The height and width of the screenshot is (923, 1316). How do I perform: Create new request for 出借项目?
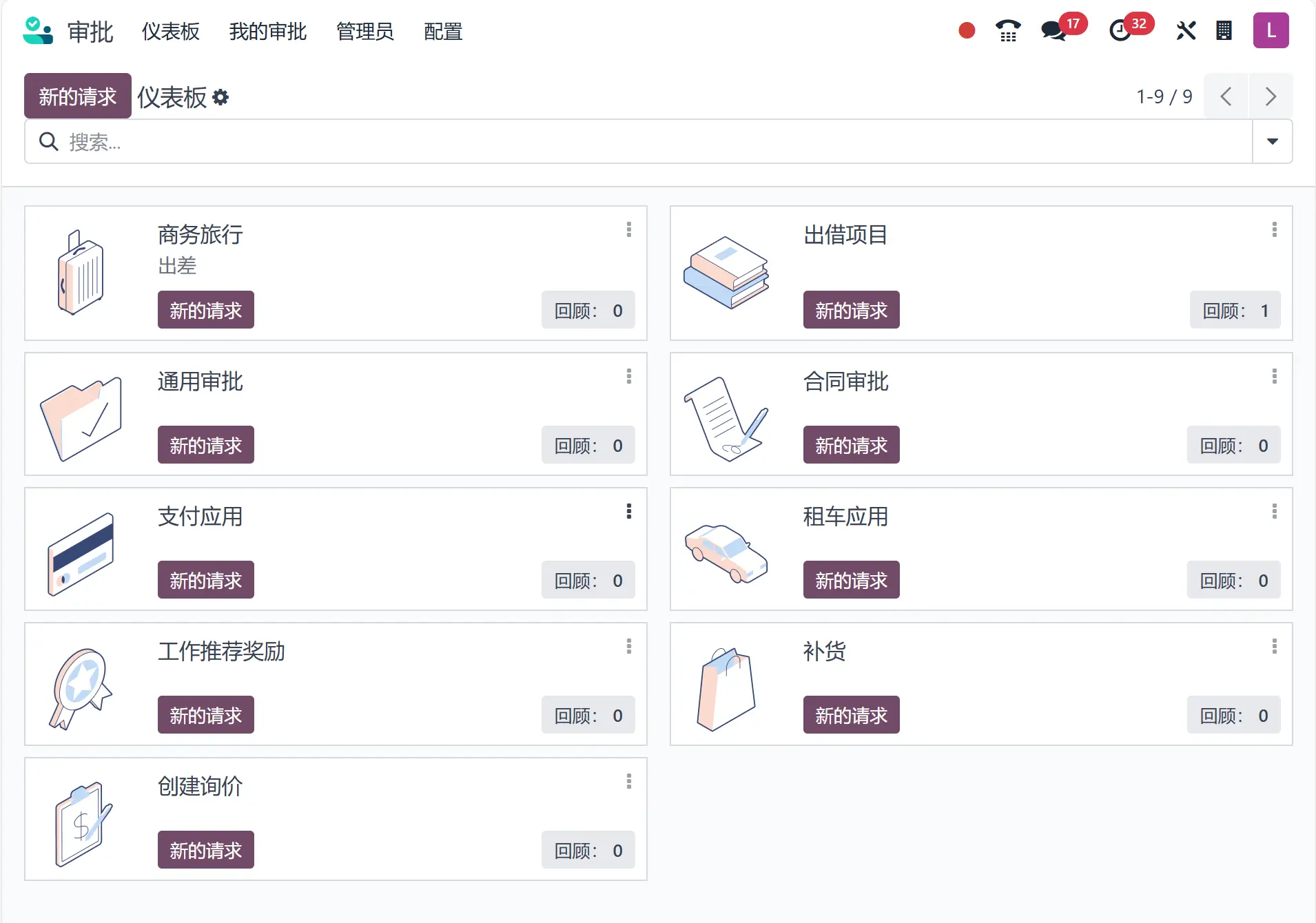(x=852, y=310)
